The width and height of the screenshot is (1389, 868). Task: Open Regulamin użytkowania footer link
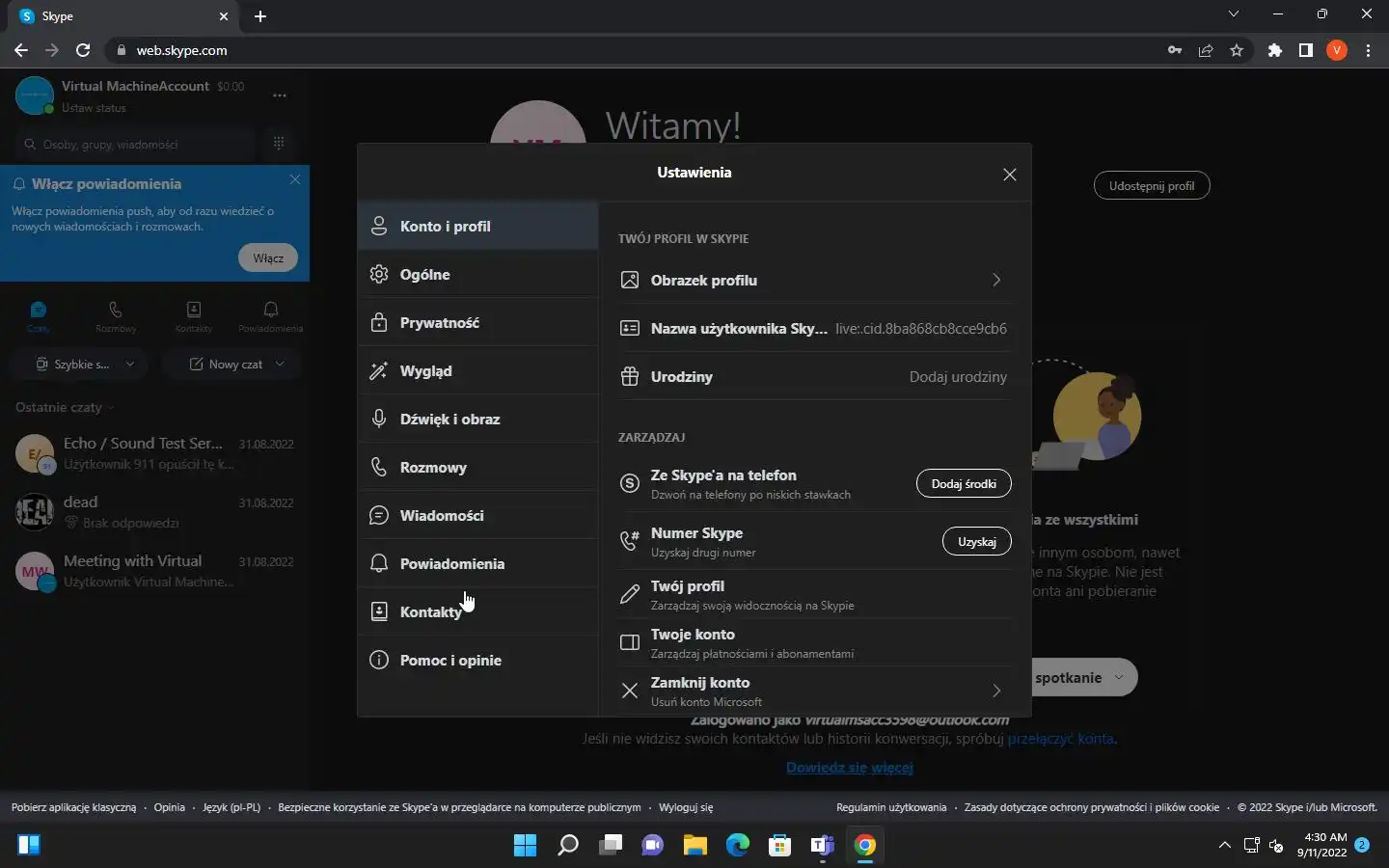pyautogui.click(x=891, y=807)
